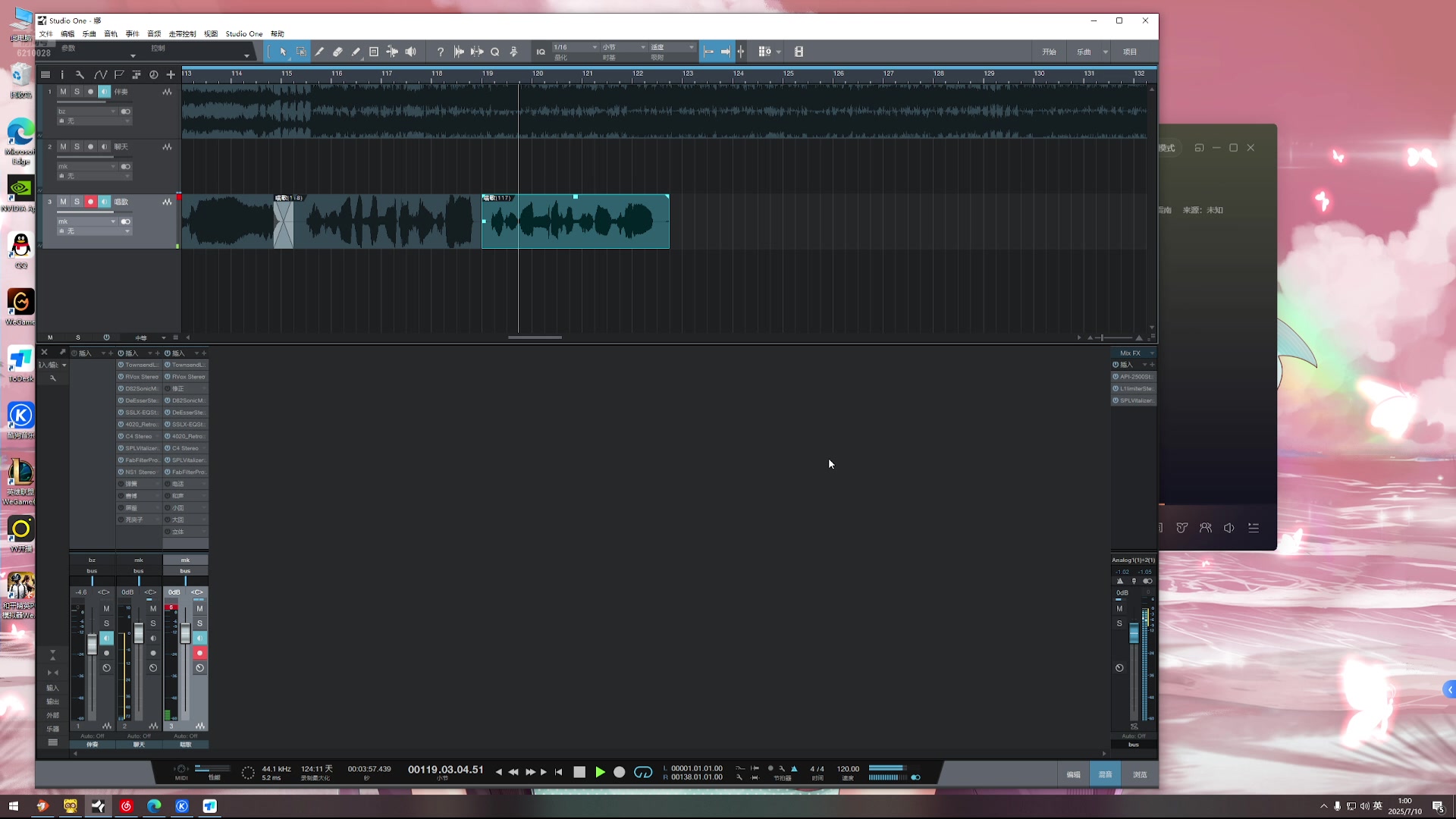Screen dimensions: 1456x819
Task: Switch to the 项目 page
Action: (1130, 52)
